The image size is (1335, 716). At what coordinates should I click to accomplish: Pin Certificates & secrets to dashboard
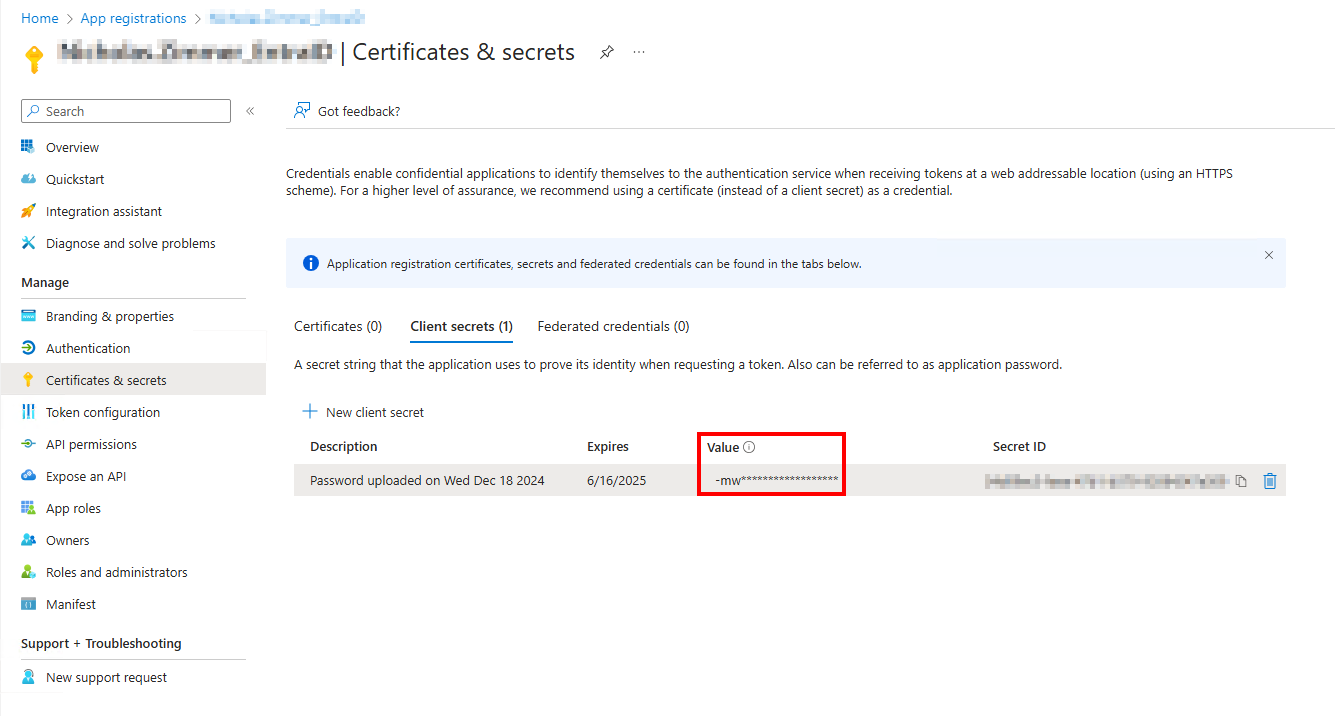click(607, 52)
